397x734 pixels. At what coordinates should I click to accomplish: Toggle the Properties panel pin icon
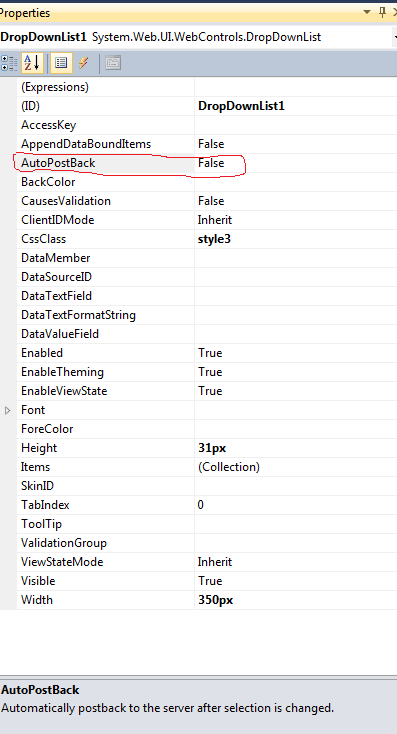pyautogui.click(x=382, y=12)
